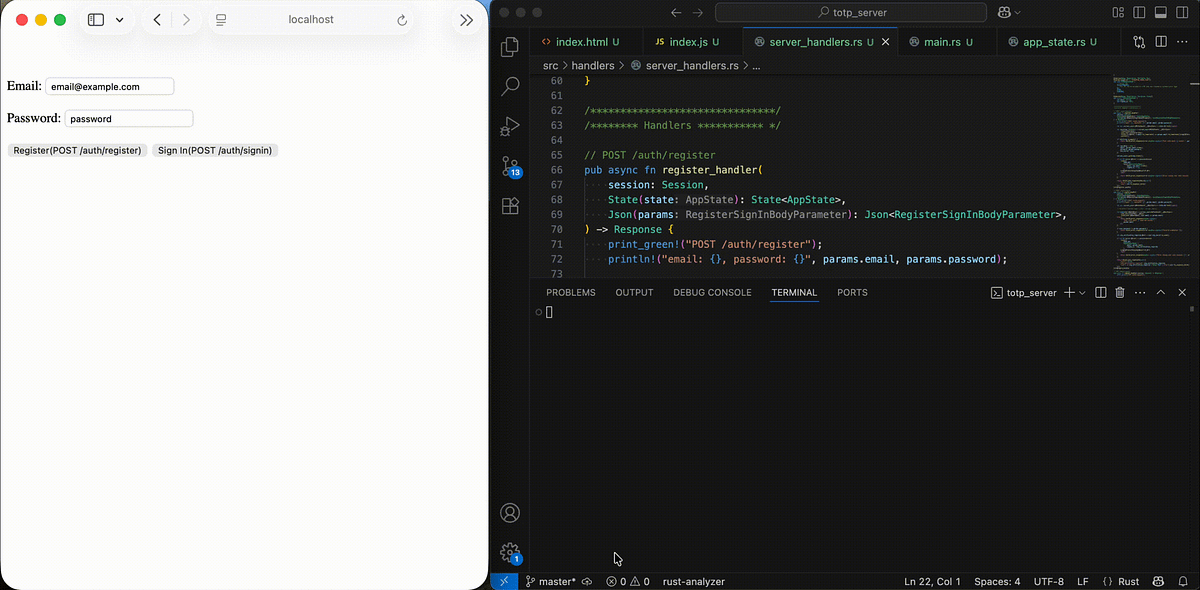Open the handlers breadcrumb dropdown
This screenshot has width=1200, height=590.
(593, 65)
